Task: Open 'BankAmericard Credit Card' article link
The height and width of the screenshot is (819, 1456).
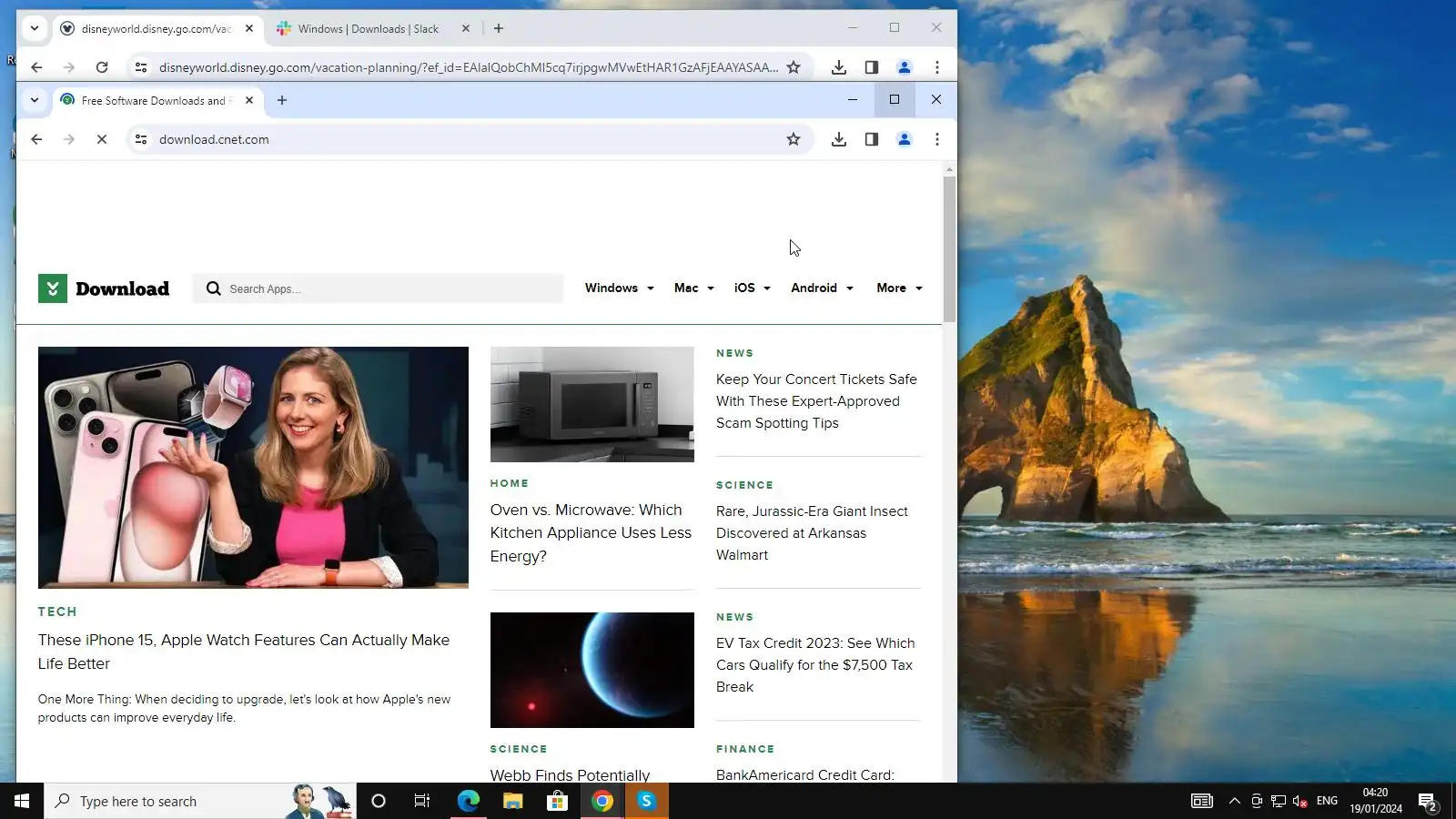Action: [805, 774]
